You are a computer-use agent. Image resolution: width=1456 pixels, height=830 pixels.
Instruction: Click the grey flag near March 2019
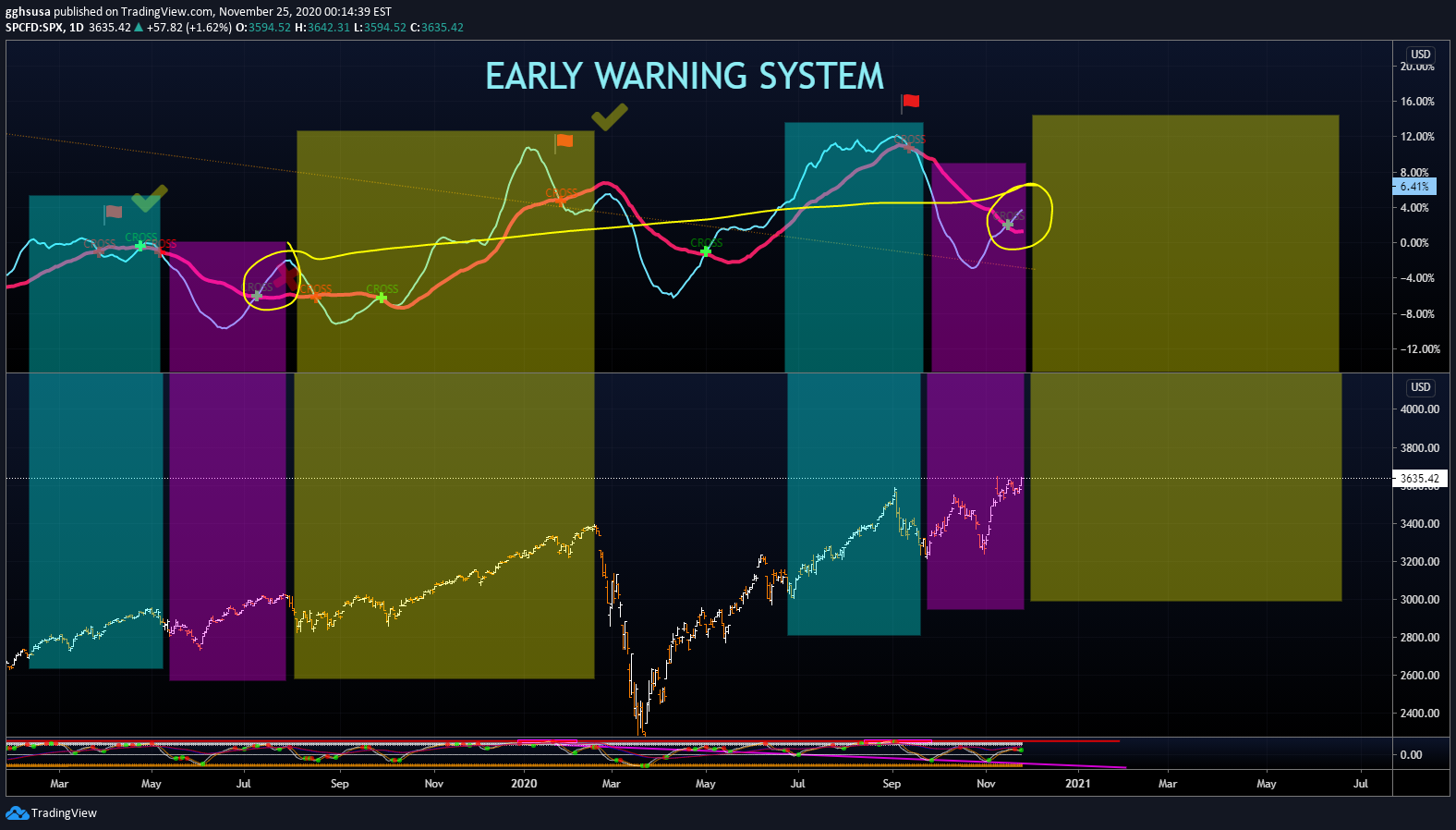114,213
